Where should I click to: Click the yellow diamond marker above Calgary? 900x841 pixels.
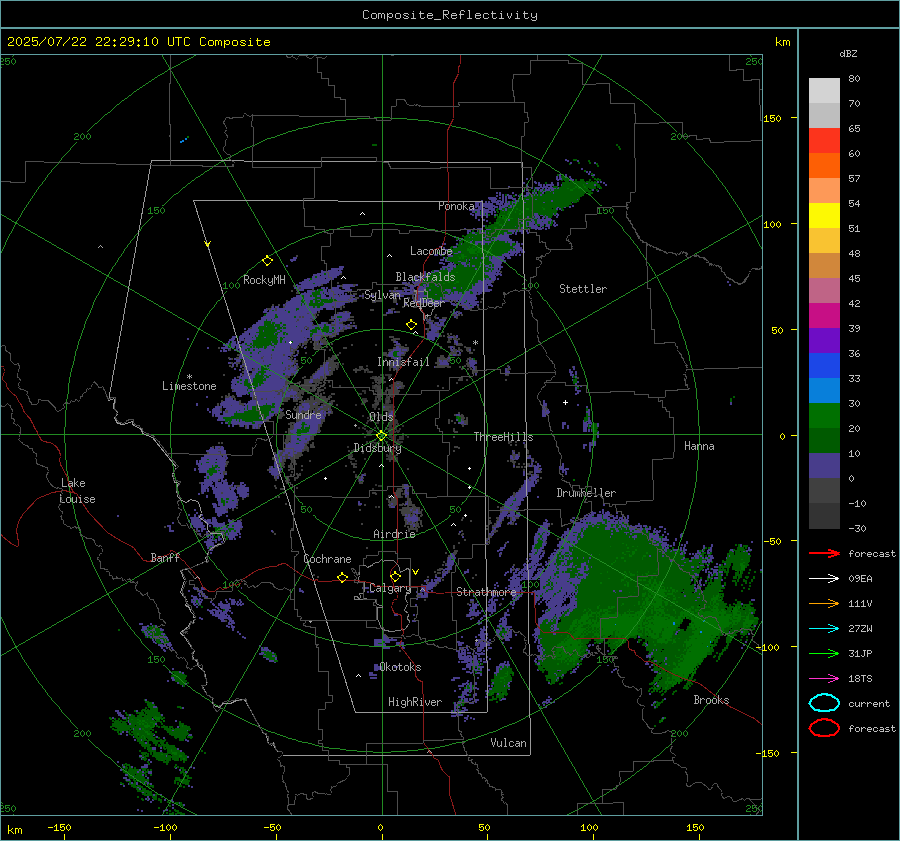(x=395, y=576)
